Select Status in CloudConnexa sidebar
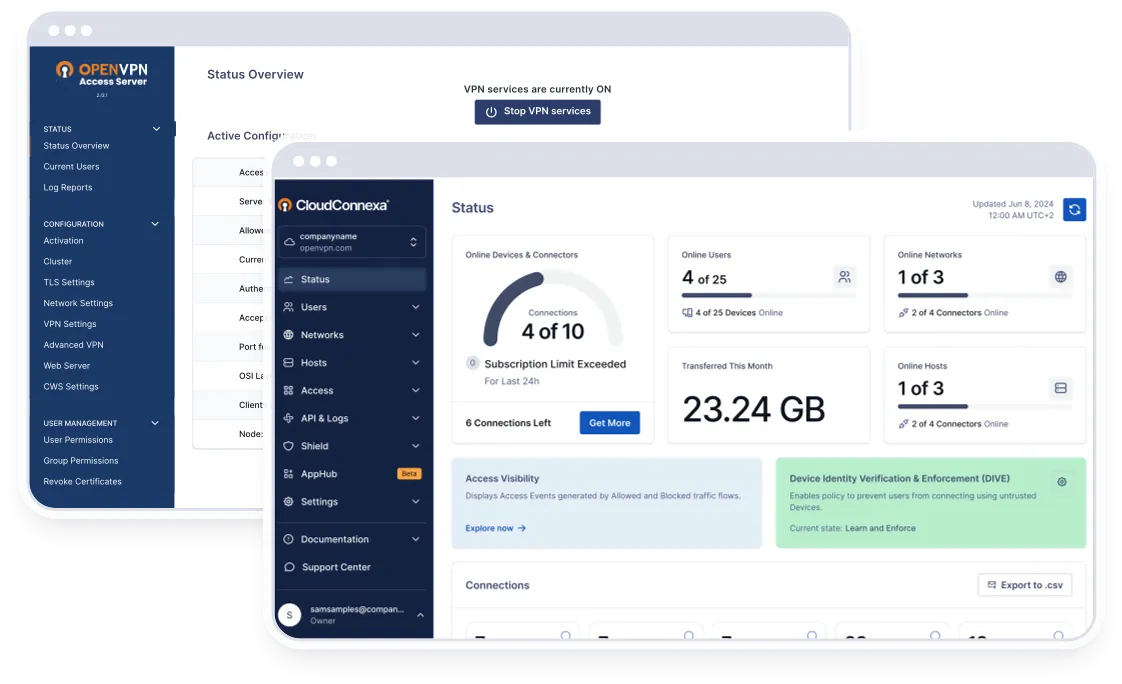The image size is (1122, 684). pyautogui.click(x=352, y=279)
